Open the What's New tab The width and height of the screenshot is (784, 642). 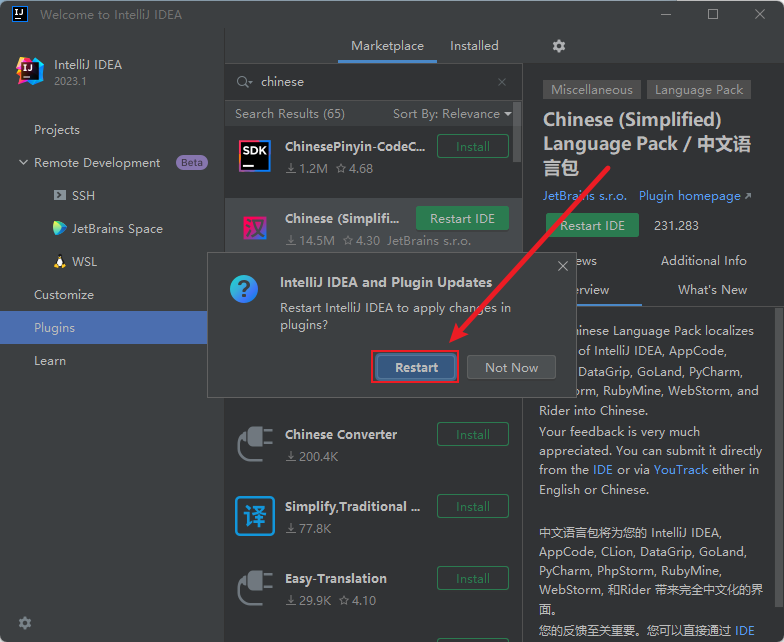712,290
